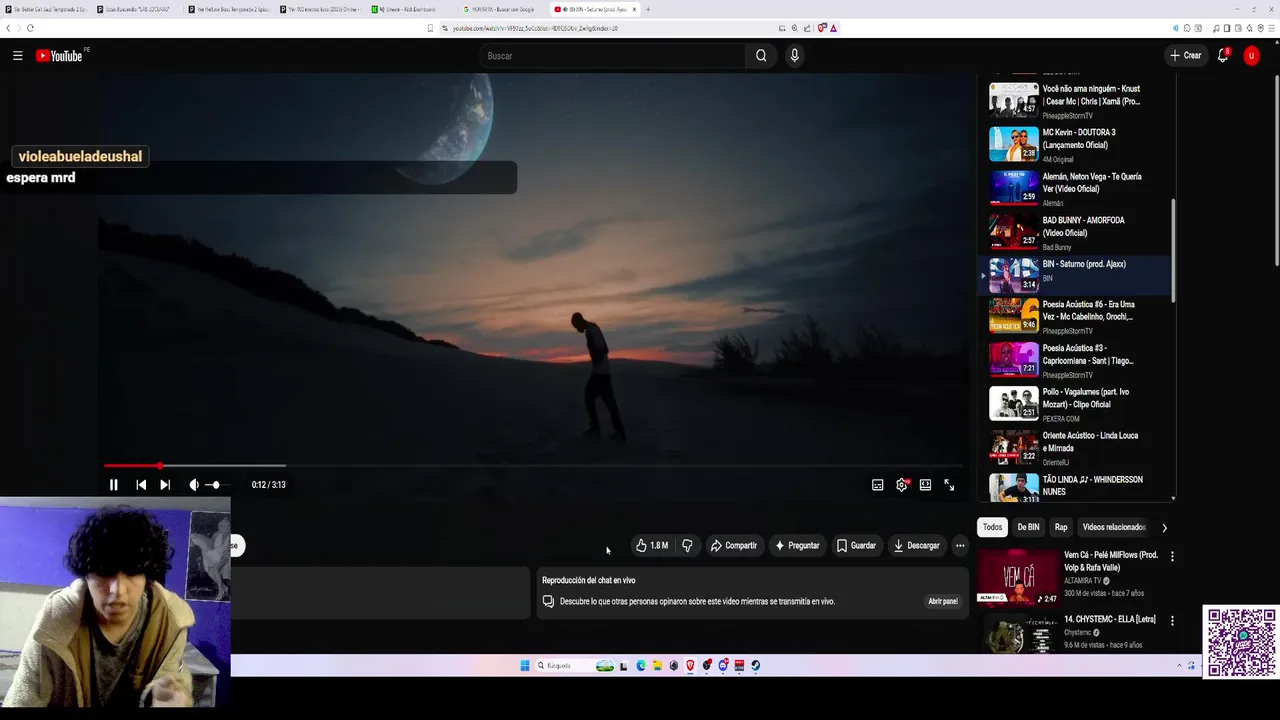1280x720 pixels.
Task: Click the search magnifier button
Action: [x=761, y=56]
